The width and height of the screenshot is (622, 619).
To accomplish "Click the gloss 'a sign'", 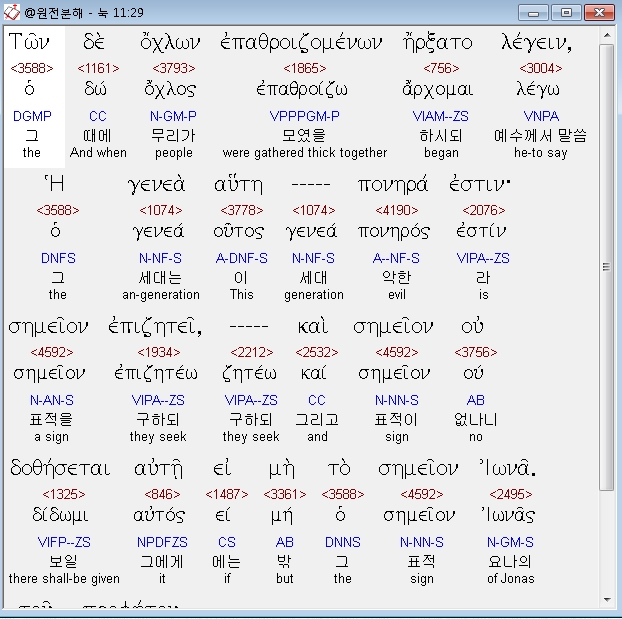I will pos(52,437).
